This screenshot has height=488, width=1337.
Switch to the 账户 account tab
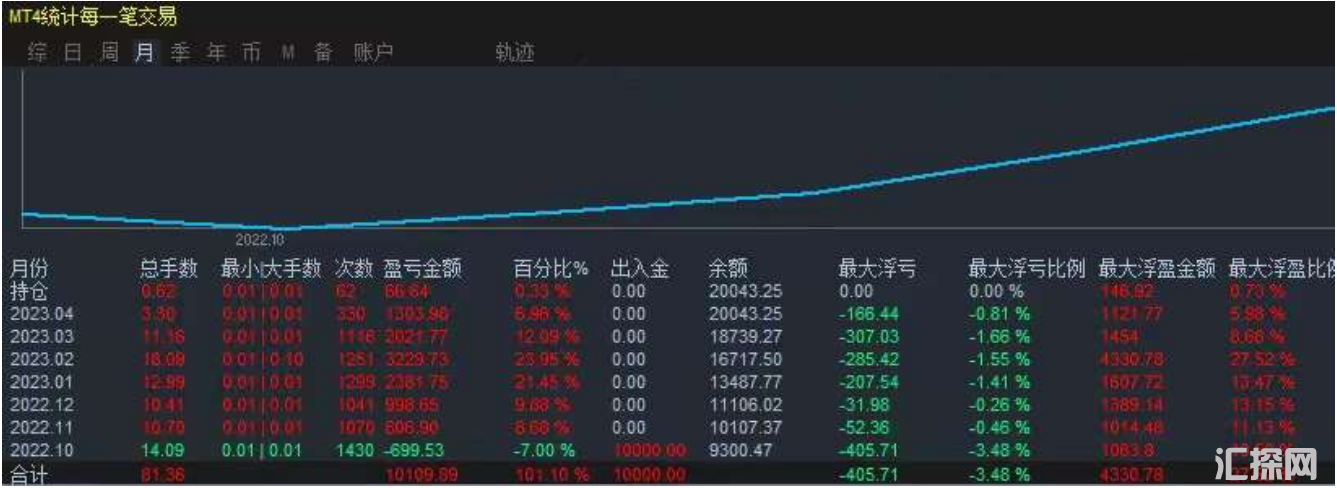pos(374,53)
